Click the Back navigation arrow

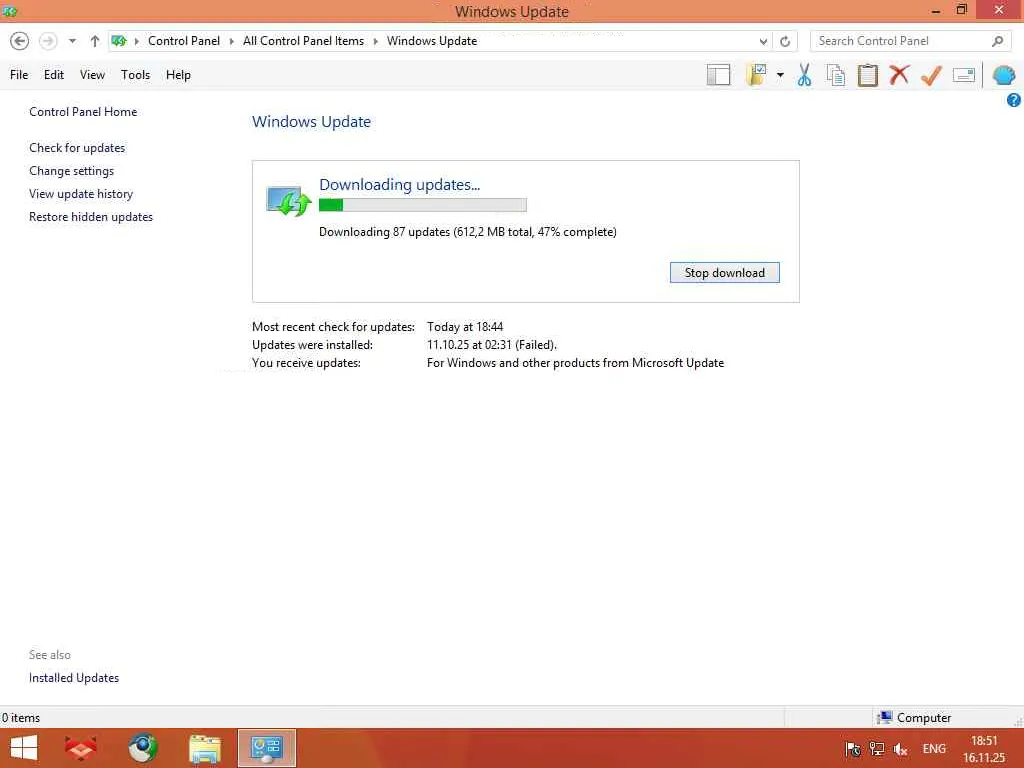pyautogui.click(x=20, y=41)
